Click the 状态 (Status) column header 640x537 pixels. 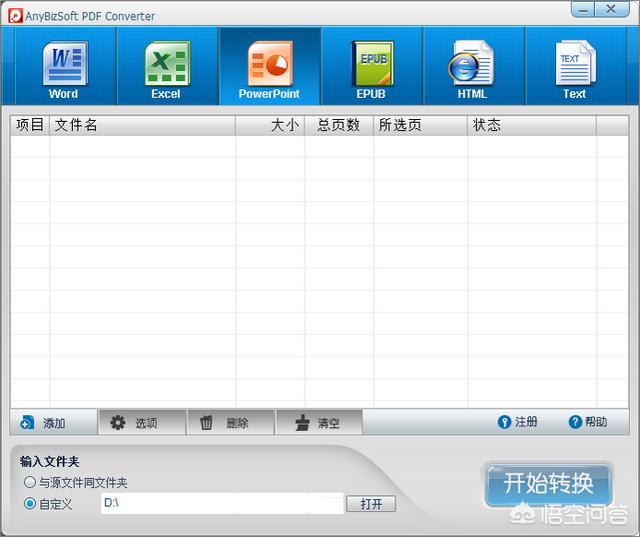pyautogui.click(x=531, y=125)
